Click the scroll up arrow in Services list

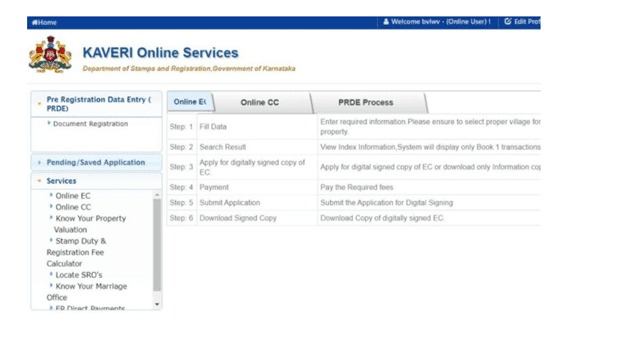(157, 195)
